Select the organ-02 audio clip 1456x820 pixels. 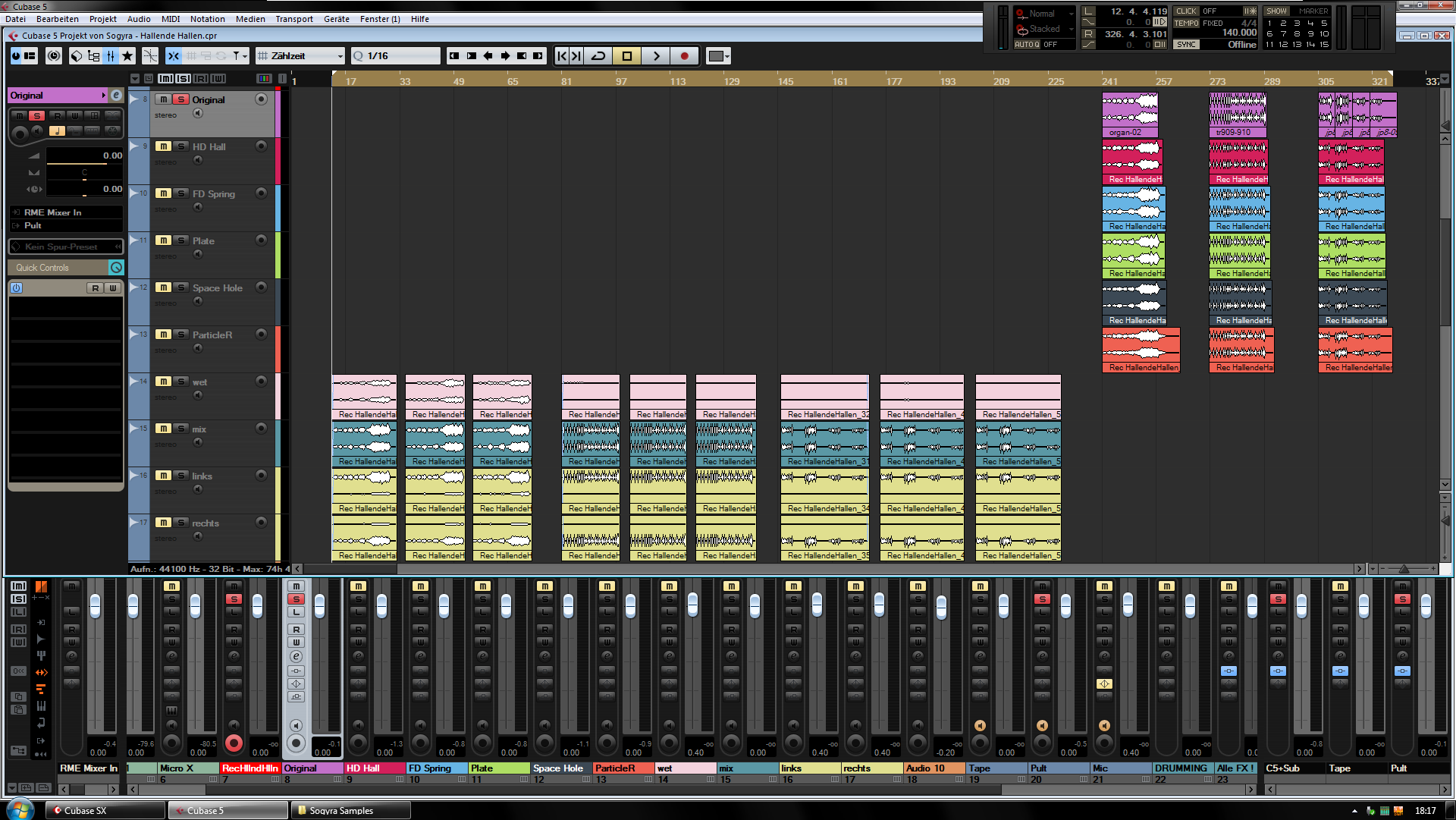pyautogui.click(x=1129, y=115)
